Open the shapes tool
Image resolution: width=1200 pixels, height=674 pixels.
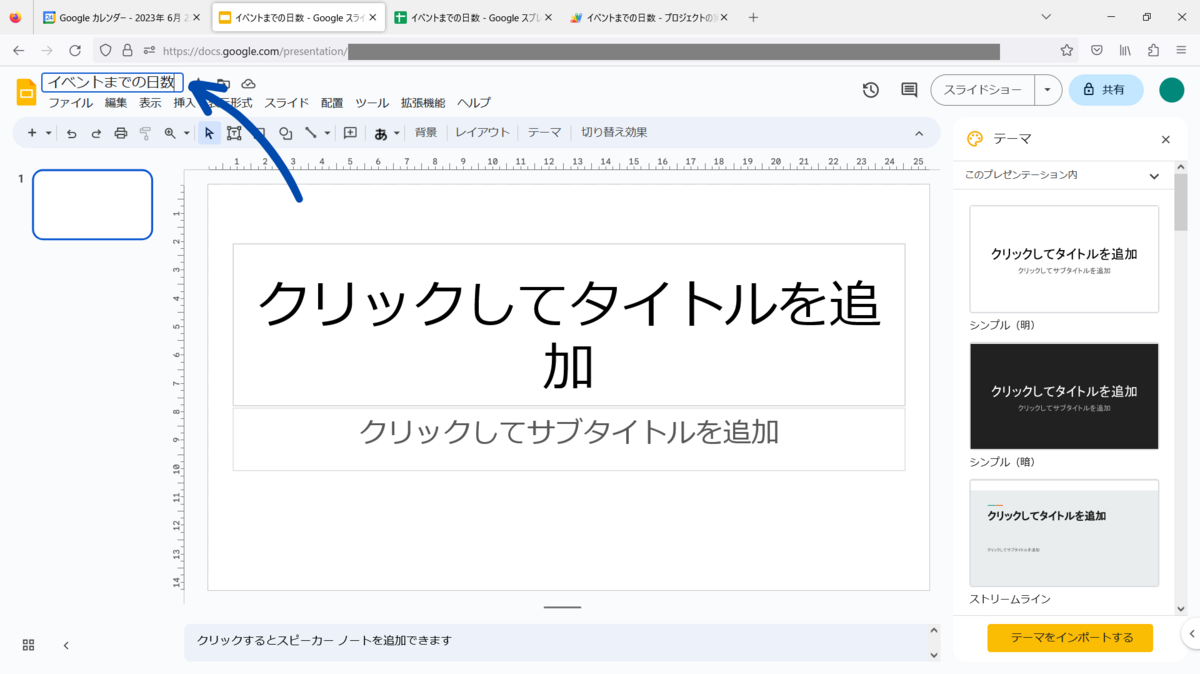(286, 133)
